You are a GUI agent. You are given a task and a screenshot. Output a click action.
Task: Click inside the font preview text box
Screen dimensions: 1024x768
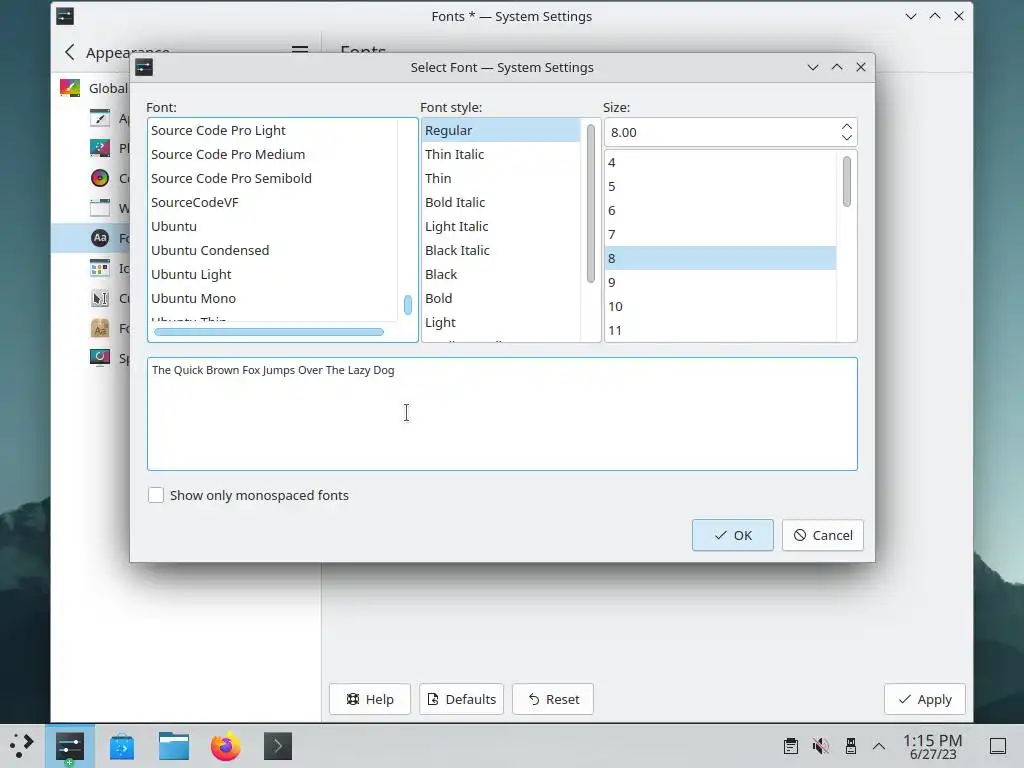coord(502,413)
